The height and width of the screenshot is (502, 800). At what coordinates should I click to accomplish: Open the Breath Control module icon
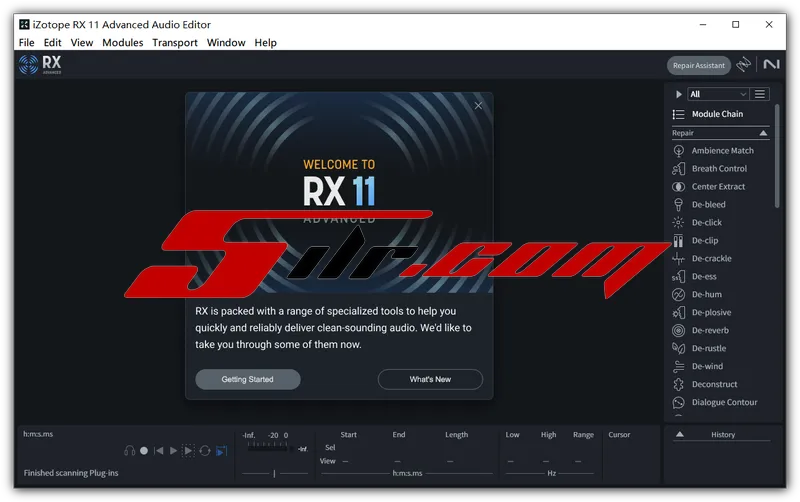click(679, 169)
